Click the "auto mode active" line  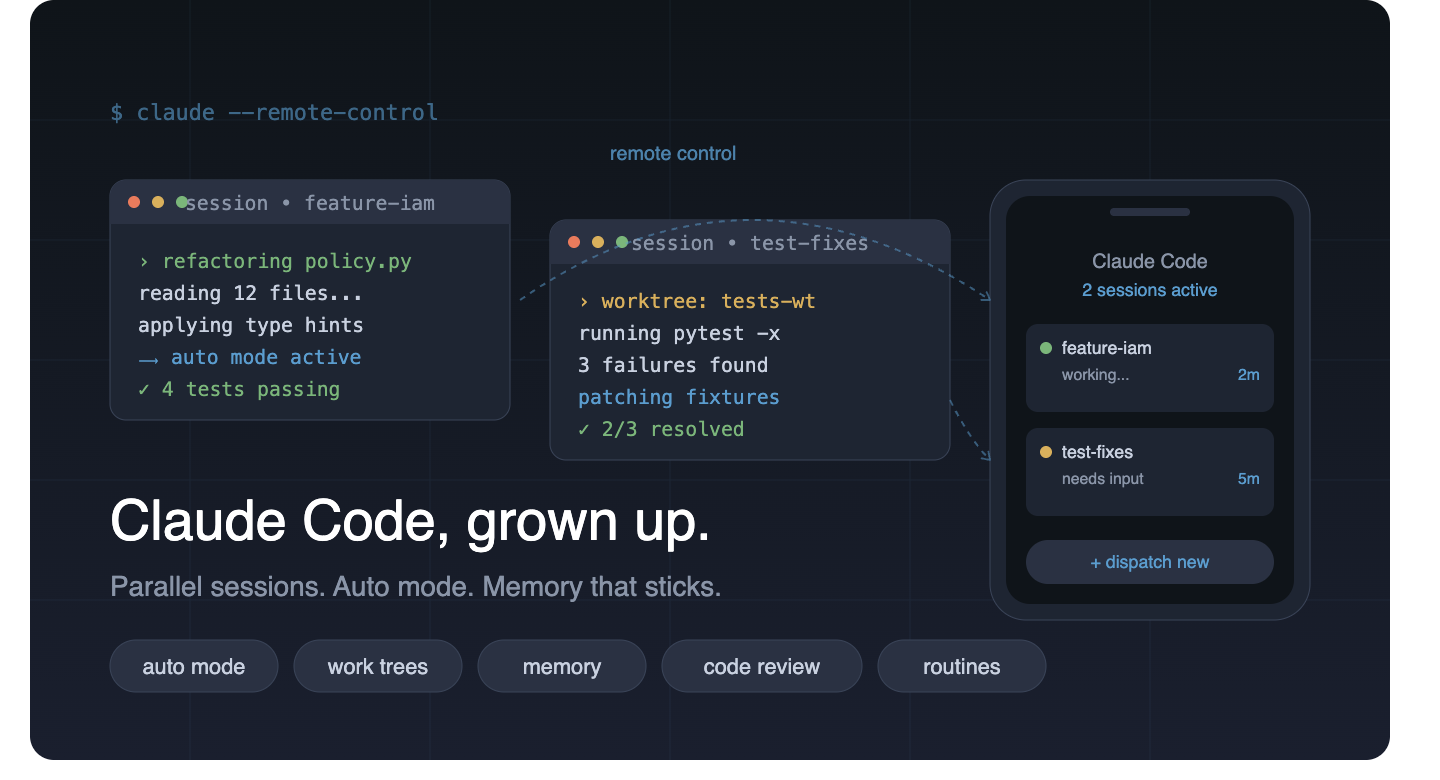coord(250,357)
